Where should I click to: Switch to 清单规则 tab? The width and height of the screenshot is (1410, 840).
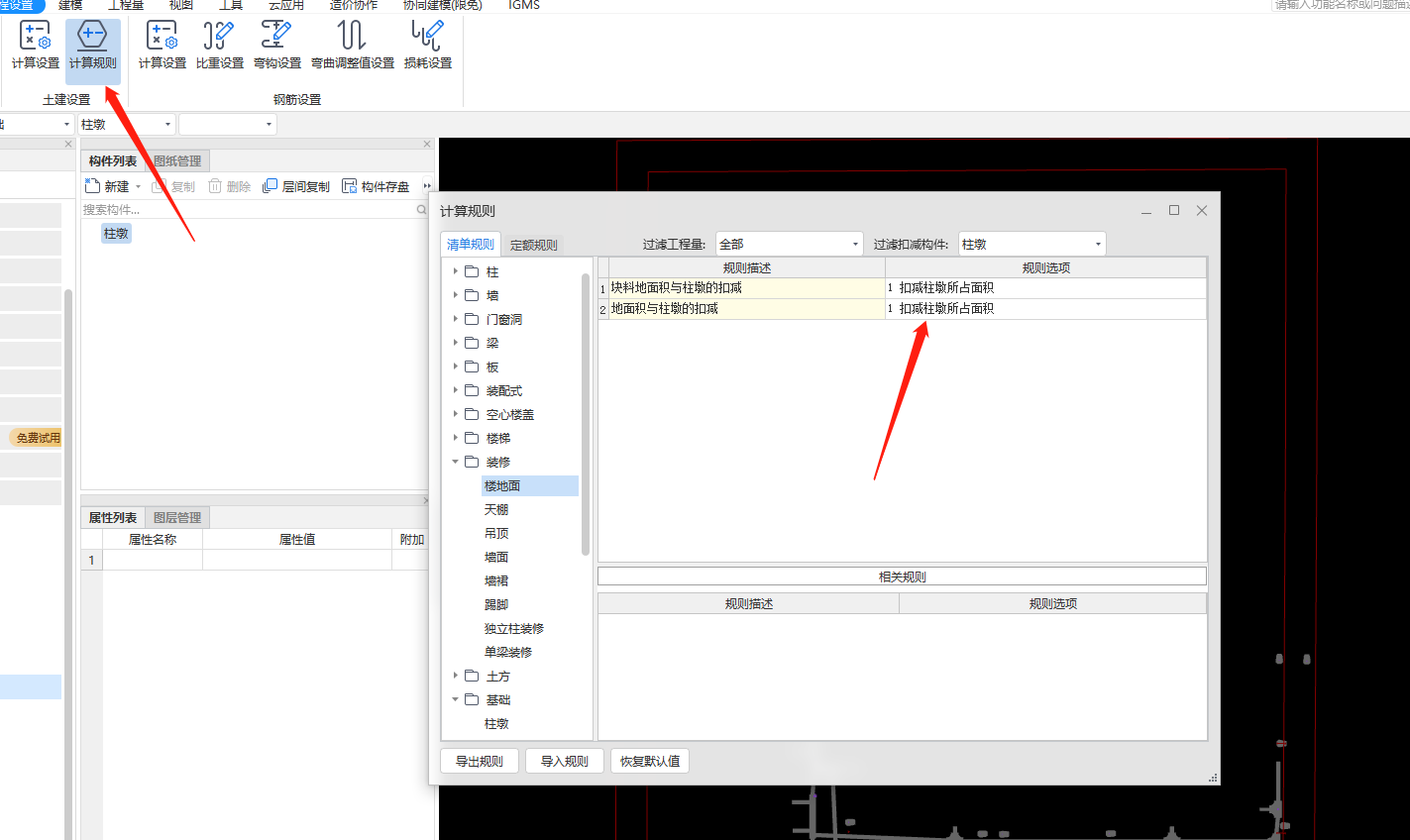pyautogui.click(x=471, y=245)
